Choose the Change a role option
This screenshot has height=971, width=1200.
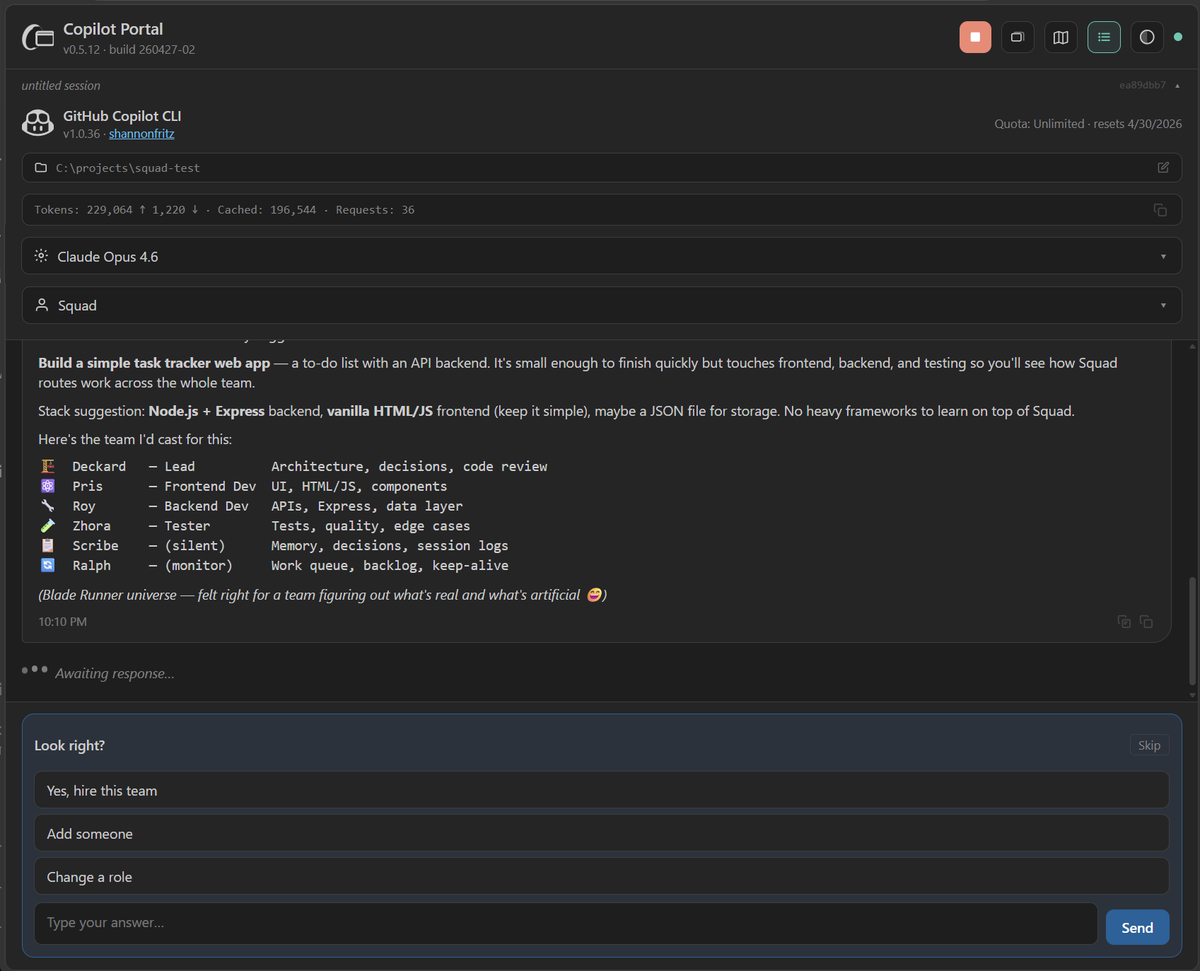[601, 876]
